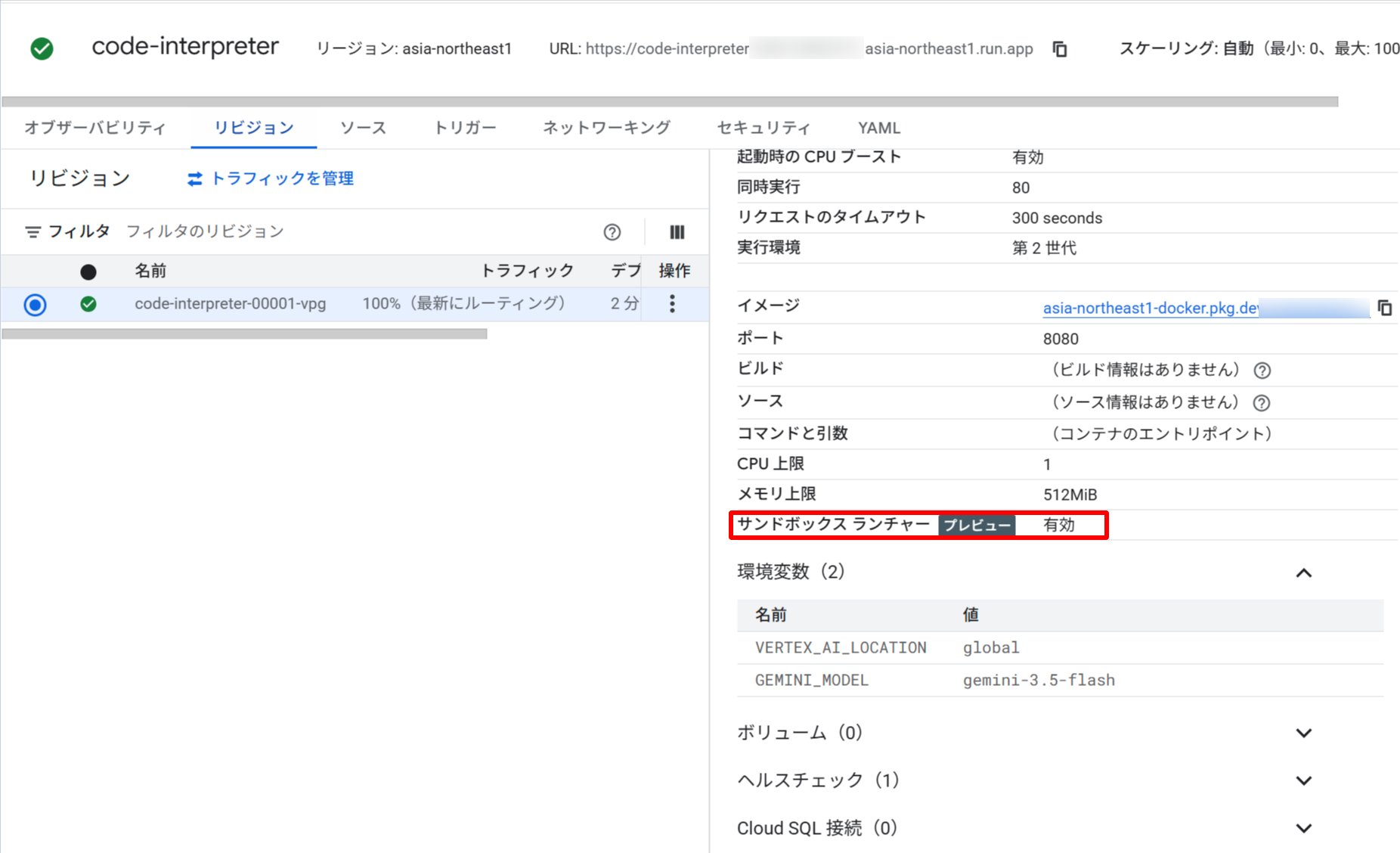Image resolution: width=1400 pixels, height=853 pixels.
Task: Click the VERTEX_AI_LOCATION variable name
Action: [x=841, y=648]
